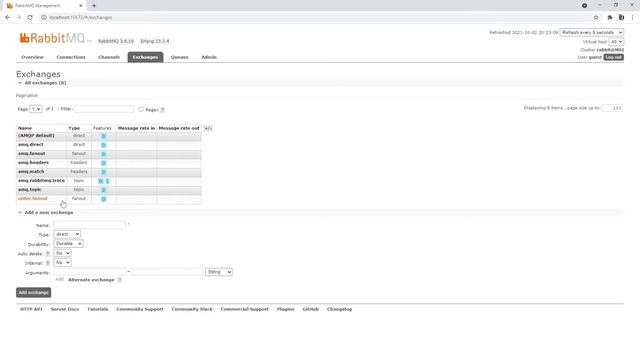This screenshot has height=360, width=640.
Task: Open the amq.direct exchange link
Action: [31, 144]
